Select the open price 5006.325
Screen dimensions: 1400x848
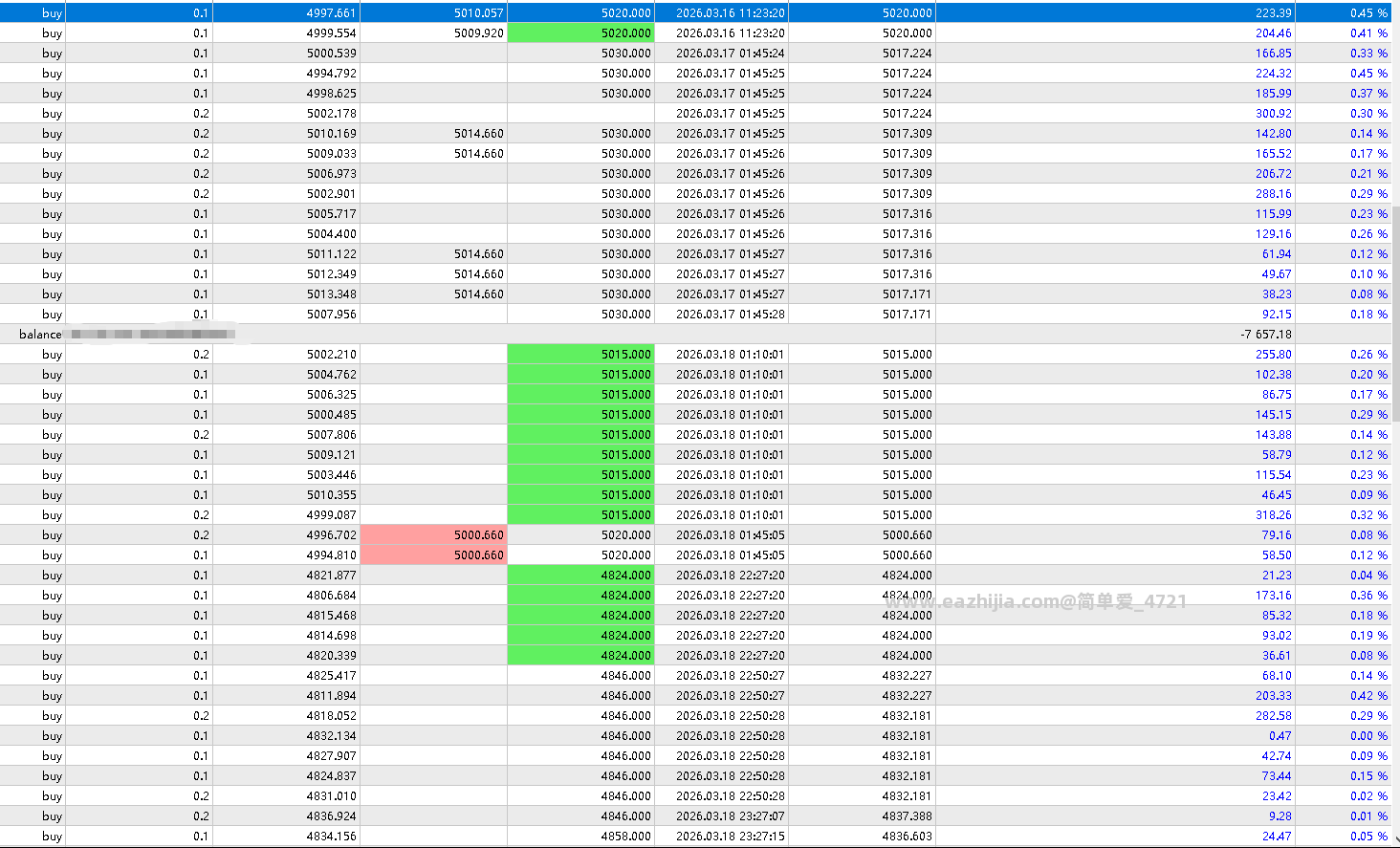click(331, 395)
